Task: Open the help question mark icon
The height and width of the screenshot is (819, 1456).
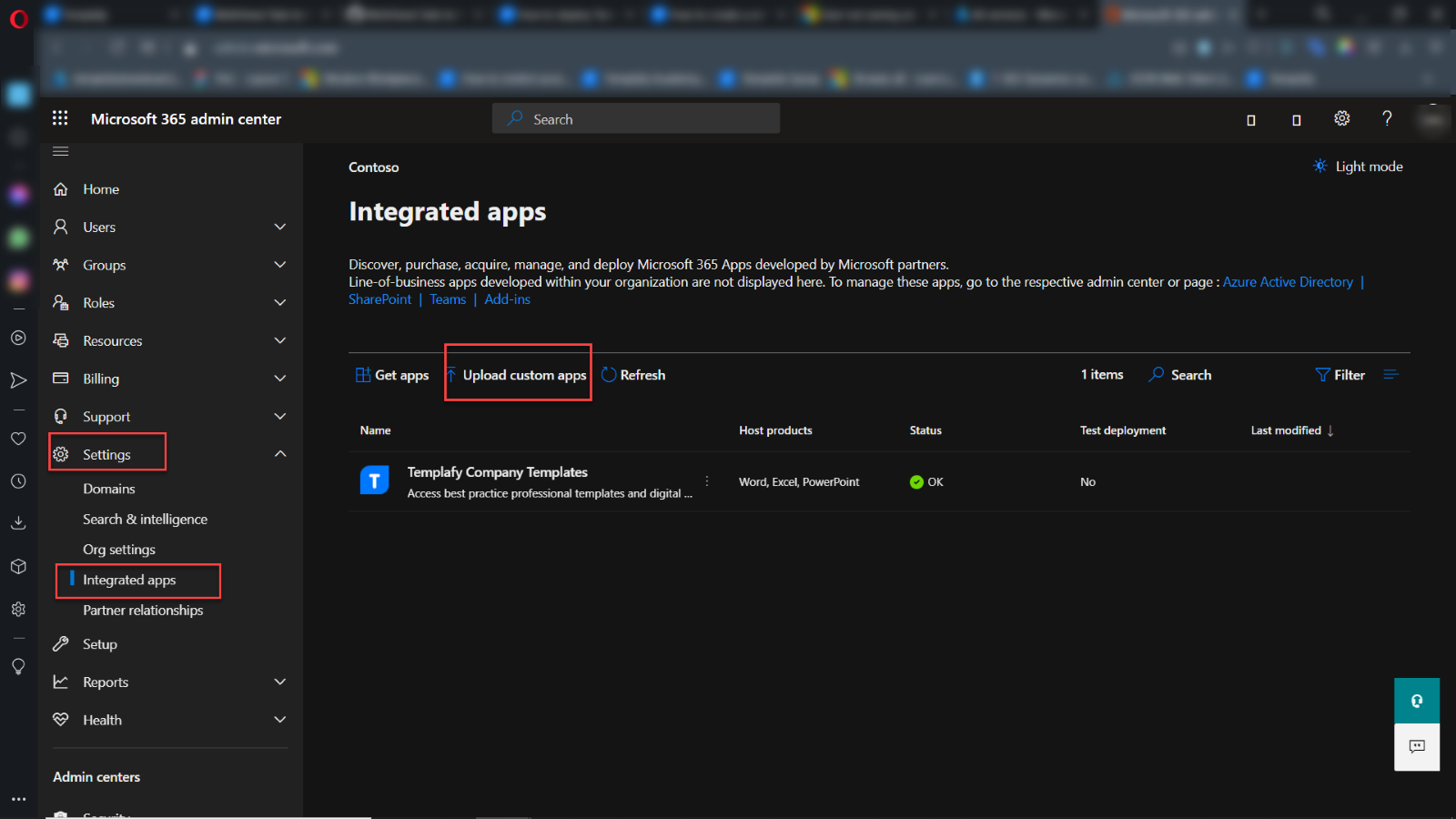Action: click(1387, 118)
